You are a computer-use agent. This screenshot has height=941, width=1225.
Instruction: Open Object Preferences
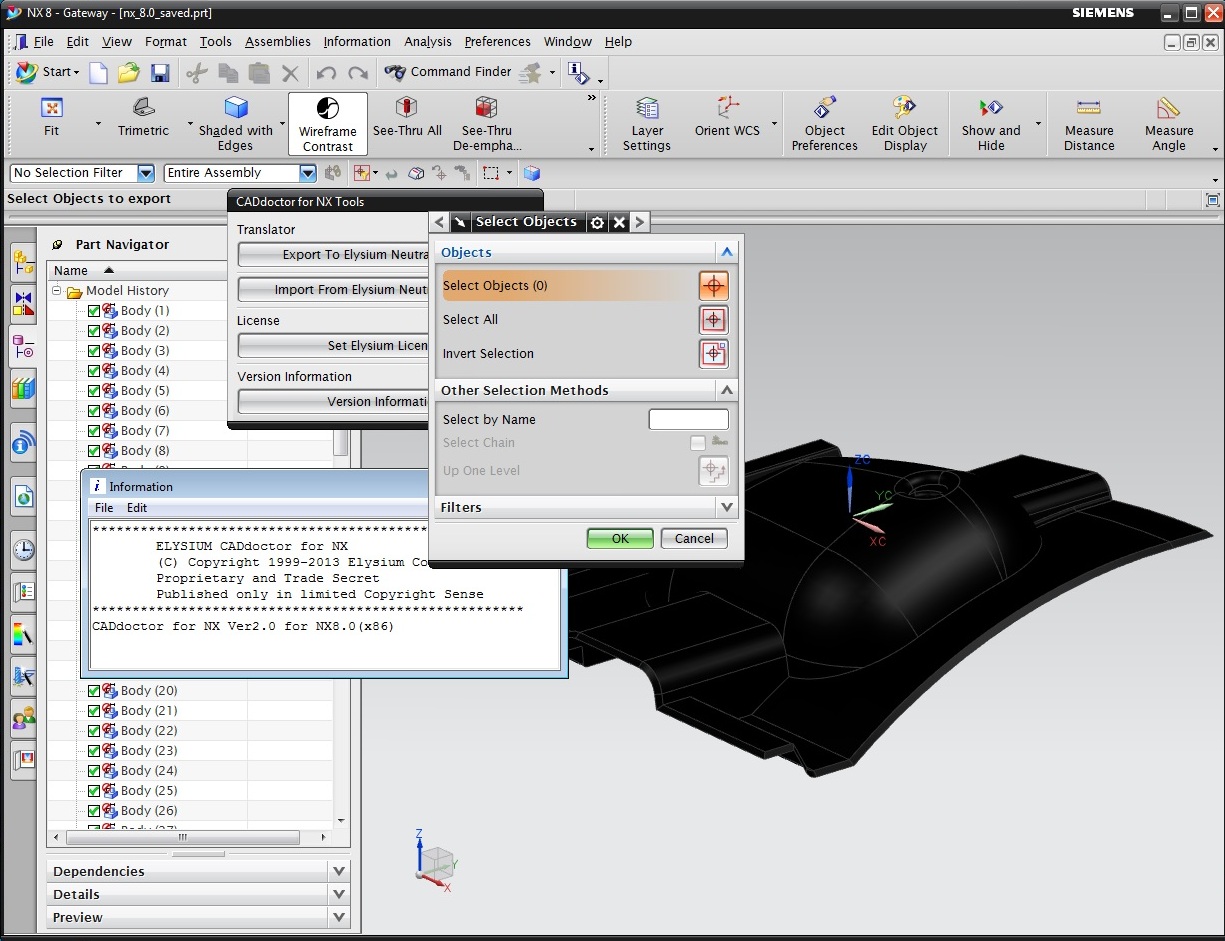(x=825, y=124)
